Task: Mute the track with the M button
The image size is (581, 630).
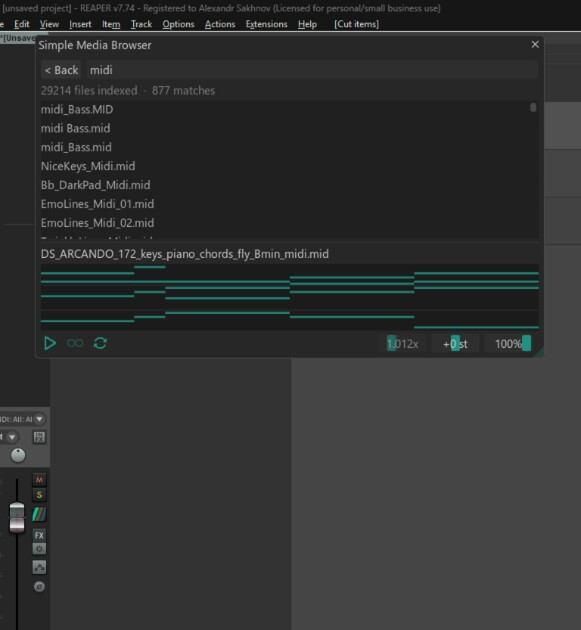Action: point(39,480)
